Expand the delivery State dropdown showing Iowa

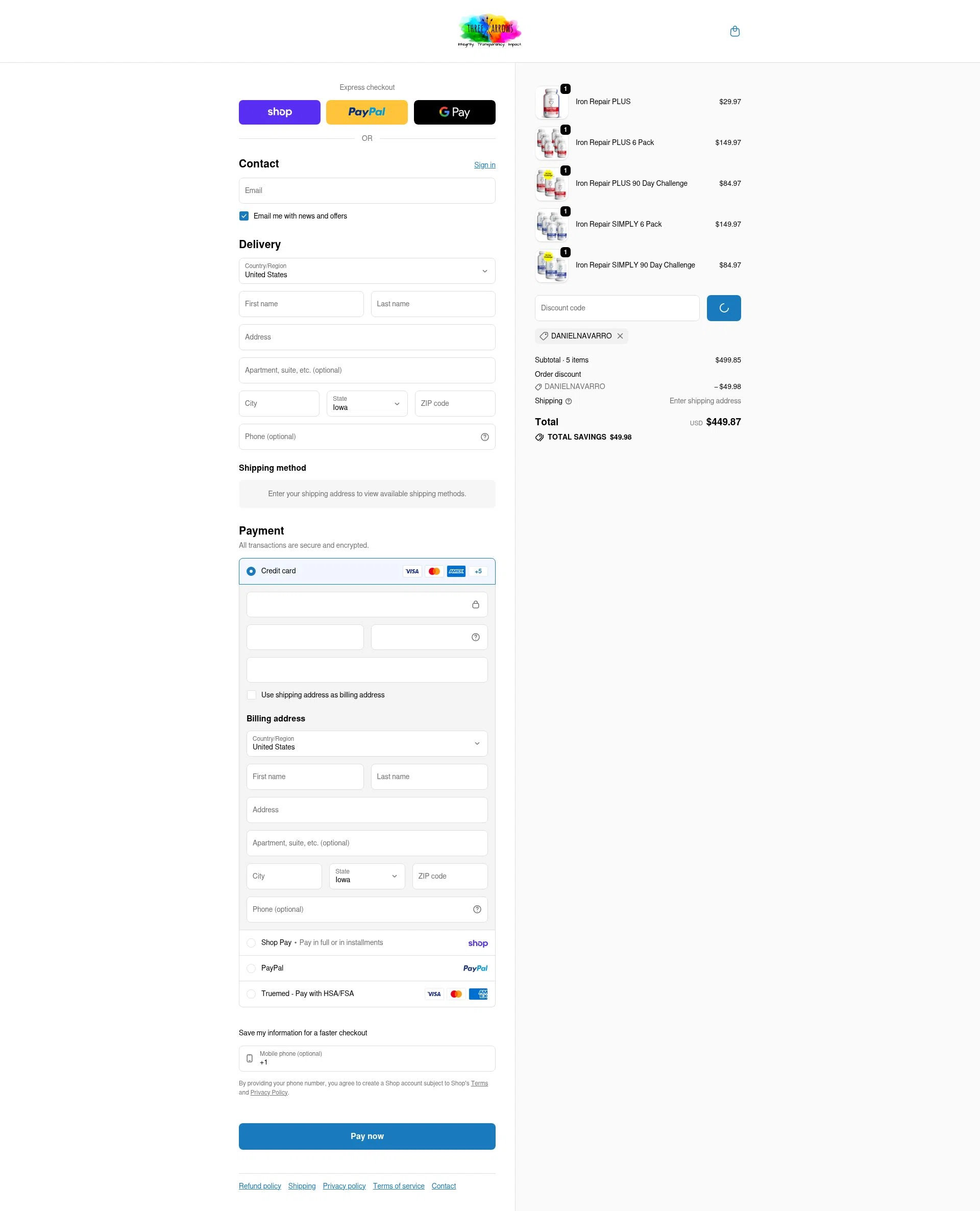(x=366, y=403)
